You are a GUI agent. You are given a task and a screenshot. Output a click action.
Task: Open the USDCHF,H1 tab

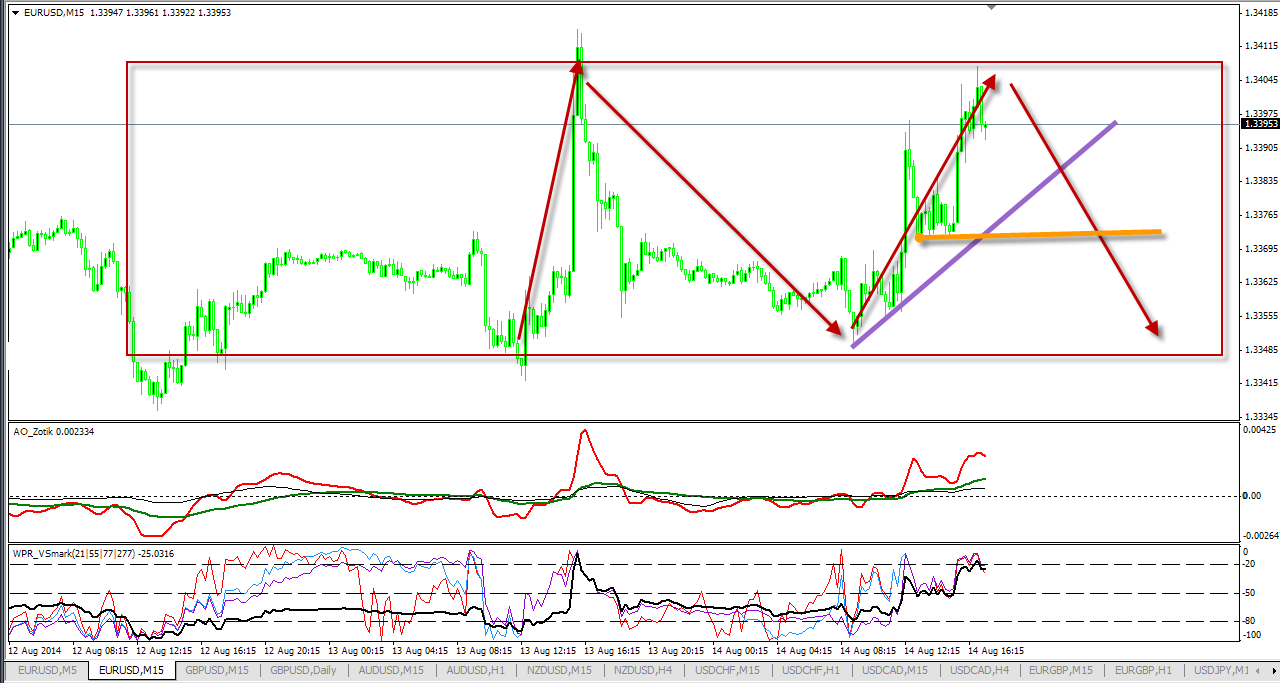811,670
